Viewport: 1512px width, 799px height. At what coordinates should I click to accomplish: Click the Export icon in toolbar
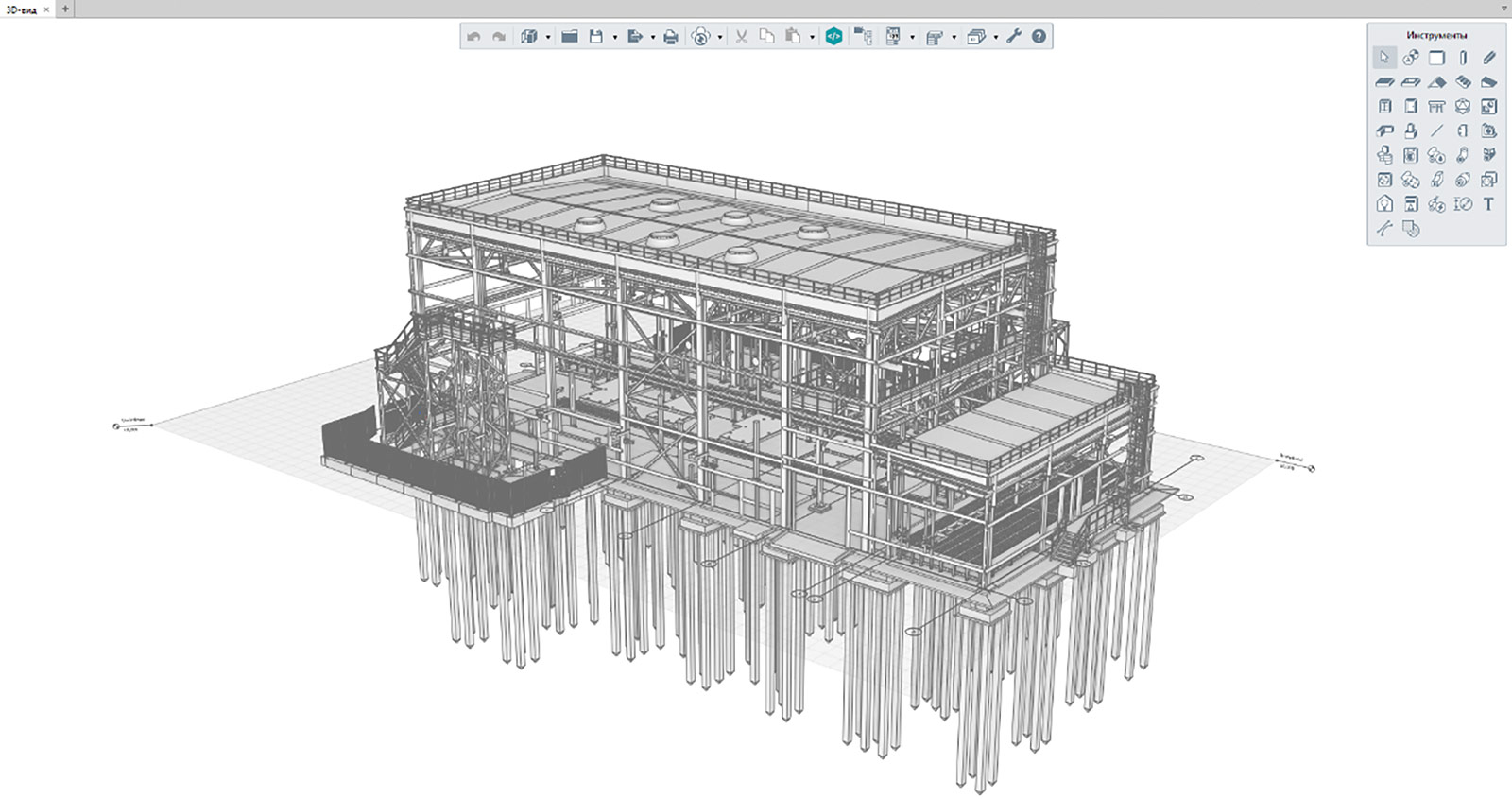[x=634, y=37]
